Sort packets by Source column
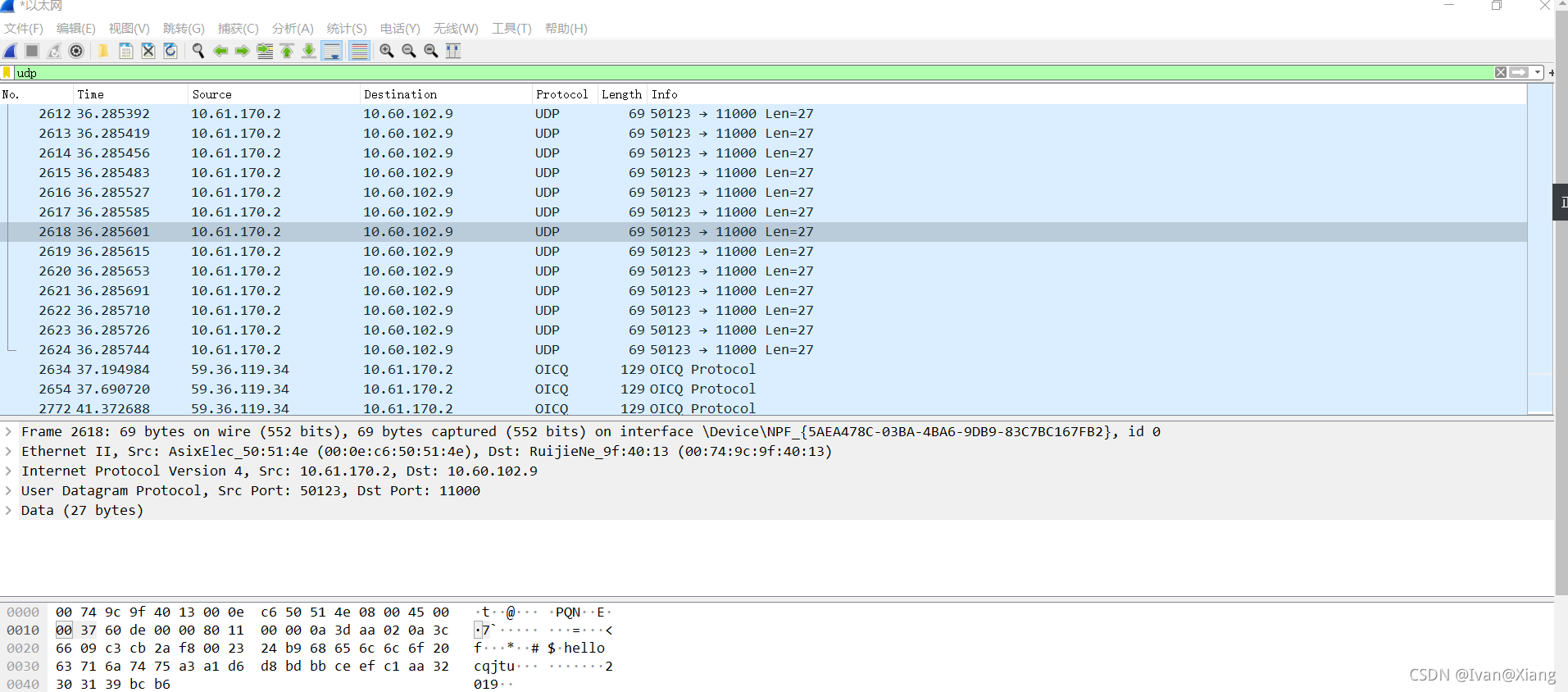This screenshot has height=692, width=1568. click(274, 94)
